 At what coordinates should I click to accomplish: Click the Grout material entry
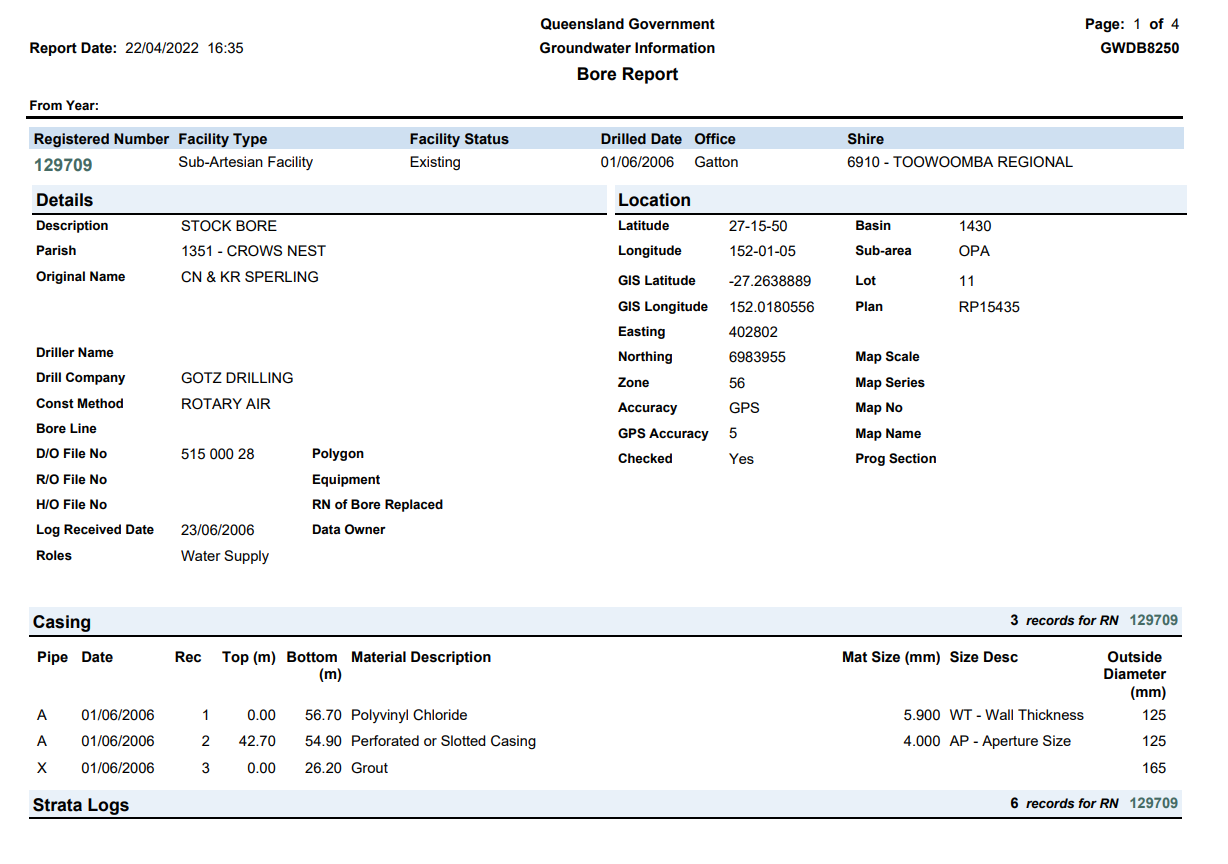point(369,768)
